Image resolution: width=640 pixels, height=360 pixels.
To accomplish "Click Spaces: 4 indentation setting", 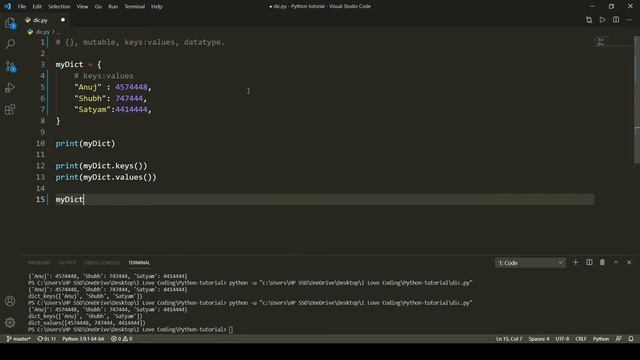I will tap(539, 339).
